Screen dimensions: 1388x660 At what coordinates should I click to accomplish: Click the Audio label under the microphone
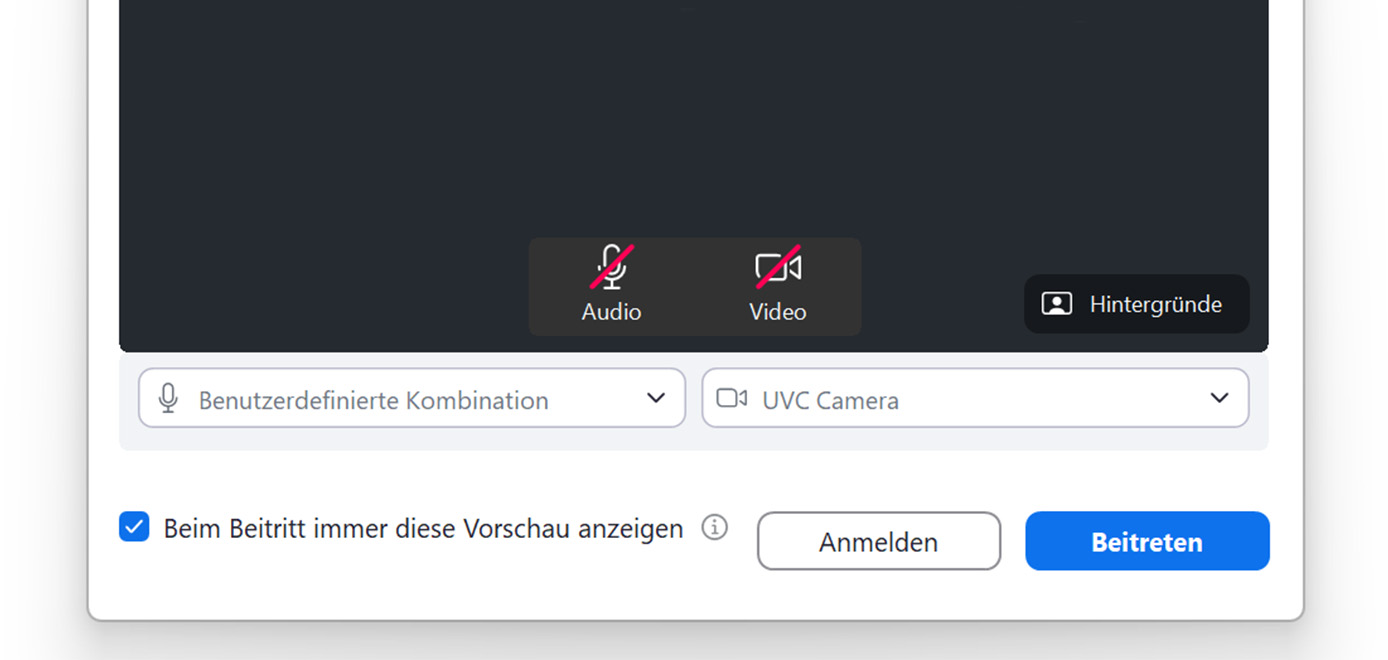click(611, 312)
